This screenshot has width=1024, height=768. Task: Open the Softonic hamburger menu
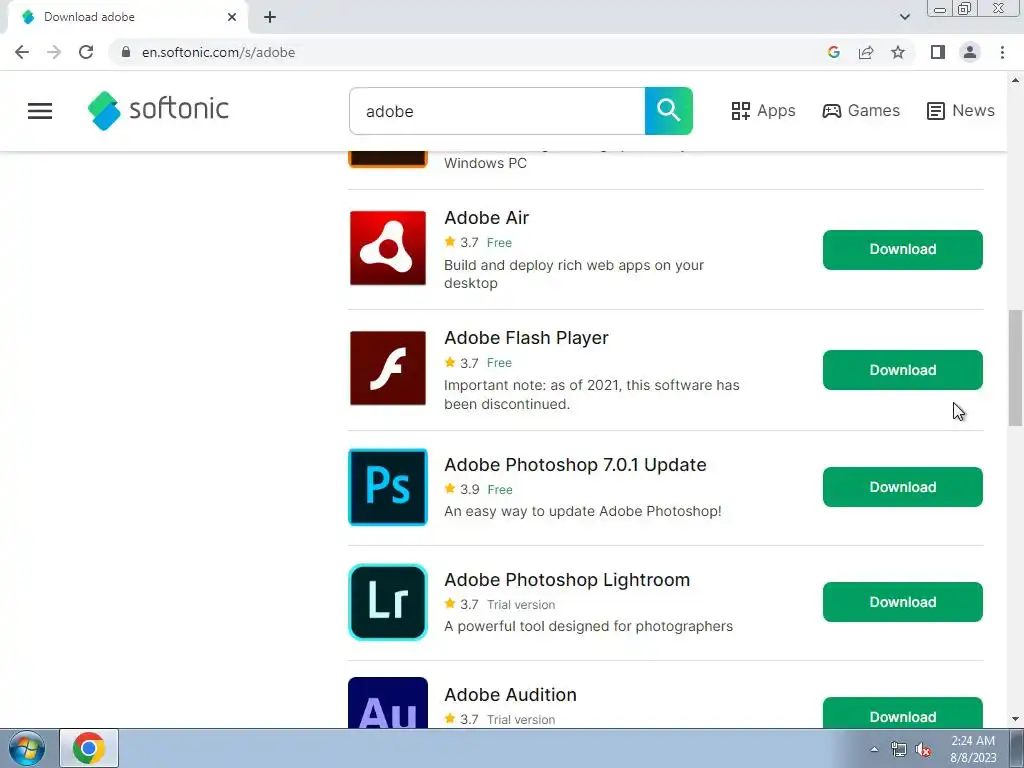(x=40, y=111)
